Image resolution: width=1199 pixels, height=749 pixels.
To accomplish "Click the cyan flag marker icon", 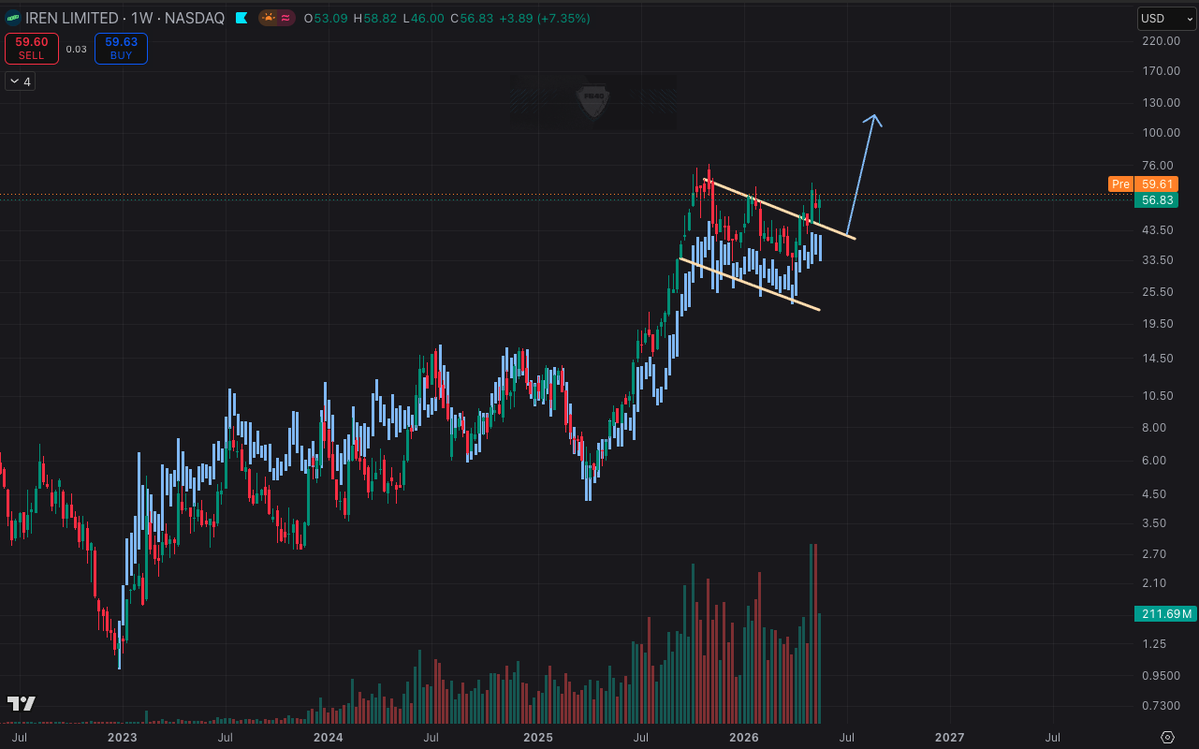I will [x=242, y=18].
